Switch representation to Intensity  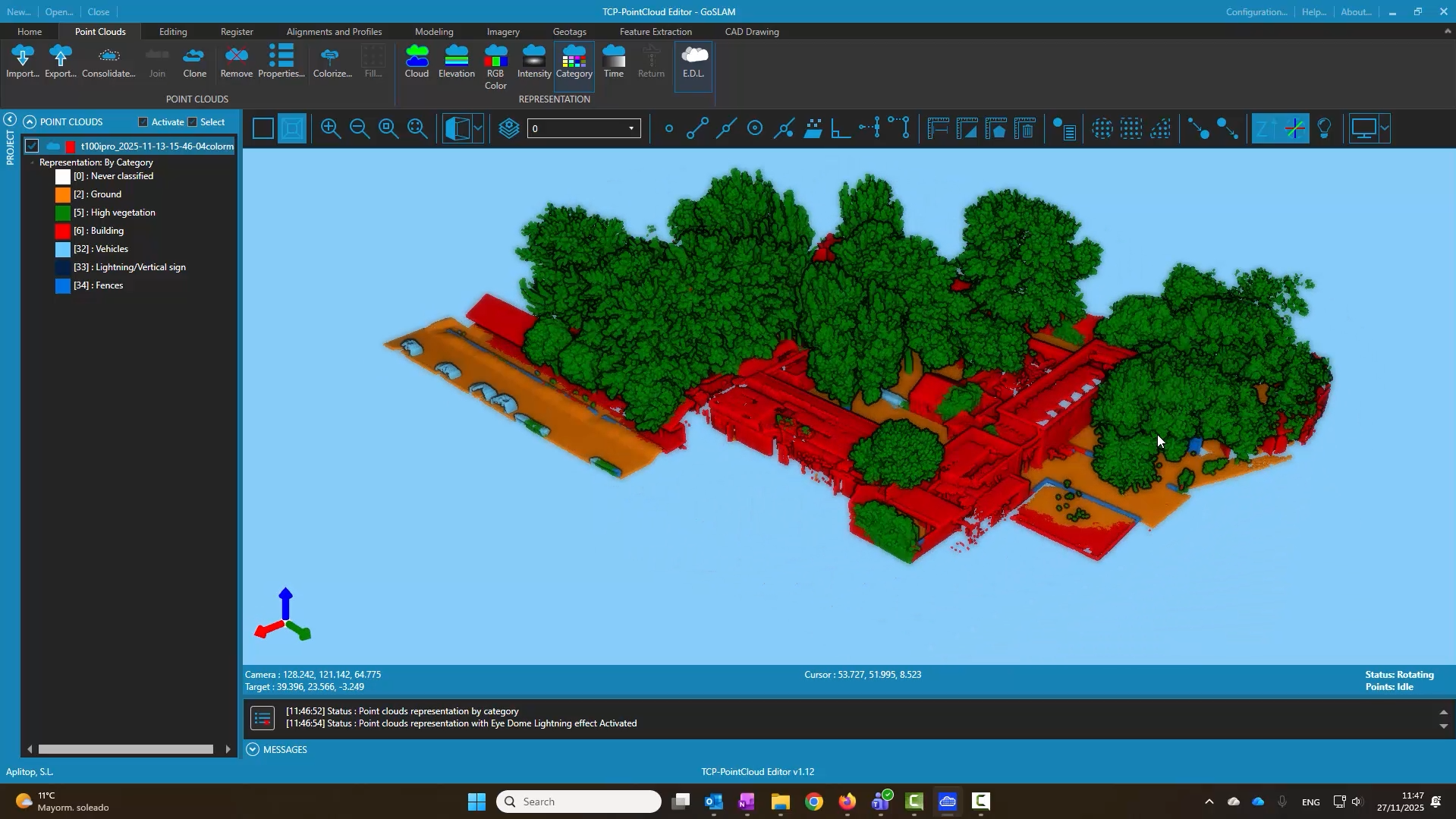[x=533, y=61]
